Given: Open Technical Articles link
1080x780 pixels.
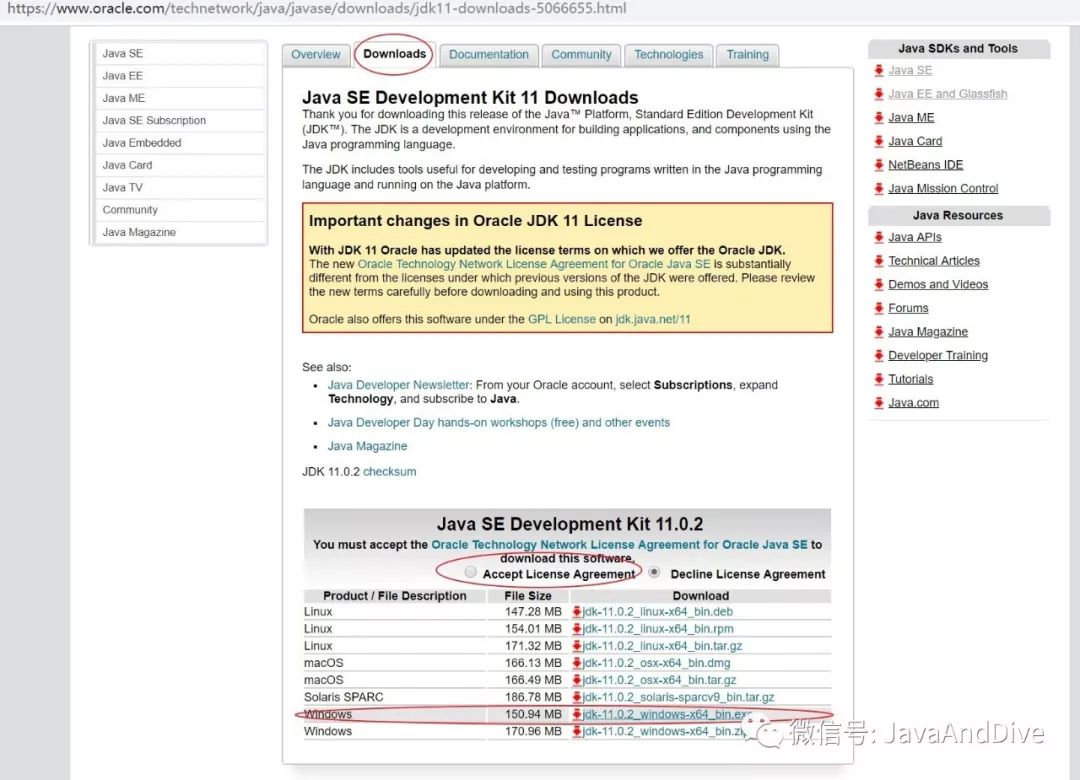Looking at the screenshot, I should point(933,261).
